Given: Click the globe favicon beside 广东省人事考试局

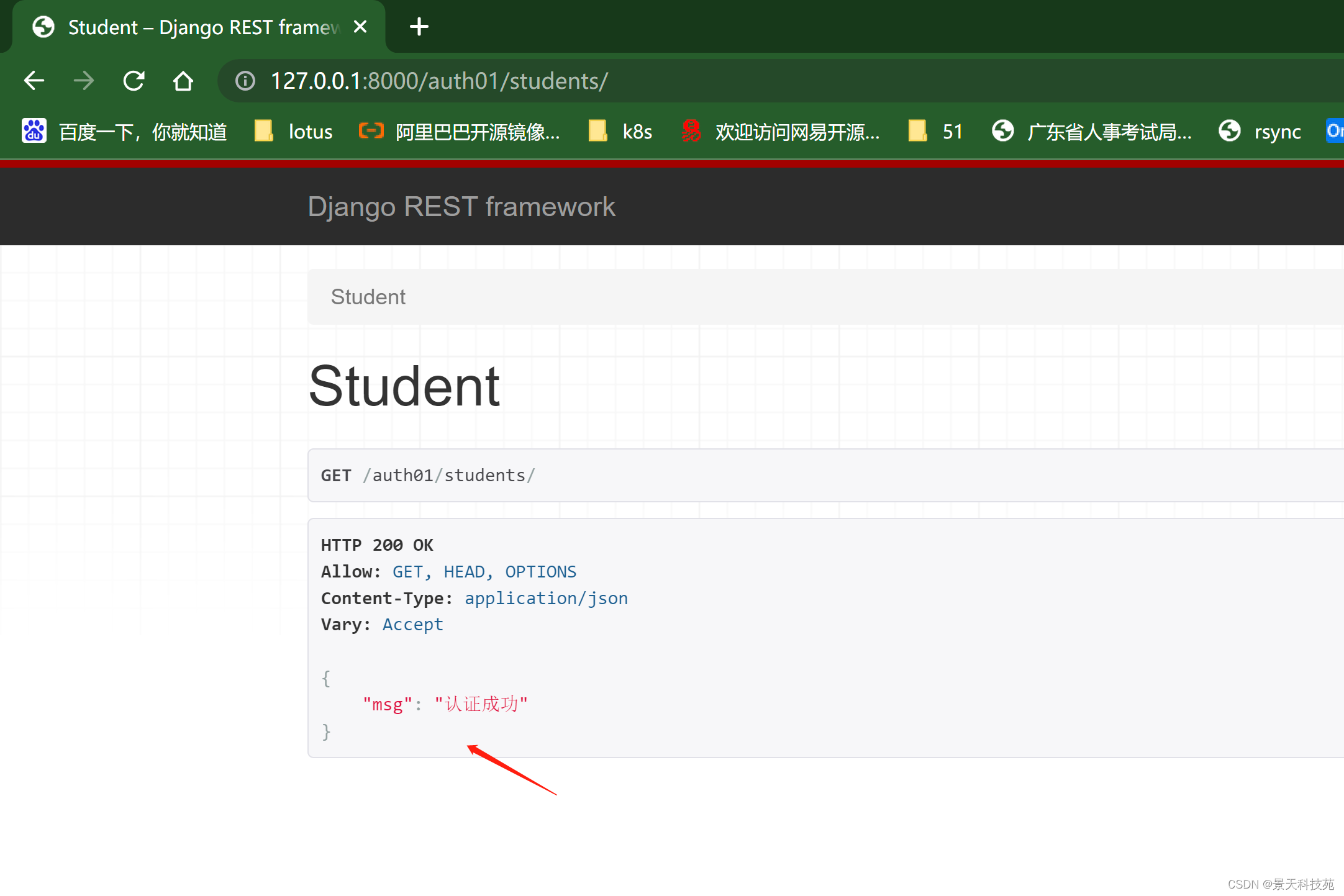Looking at the screenshot, I should pyautogui.click(x=1002, y=131).
